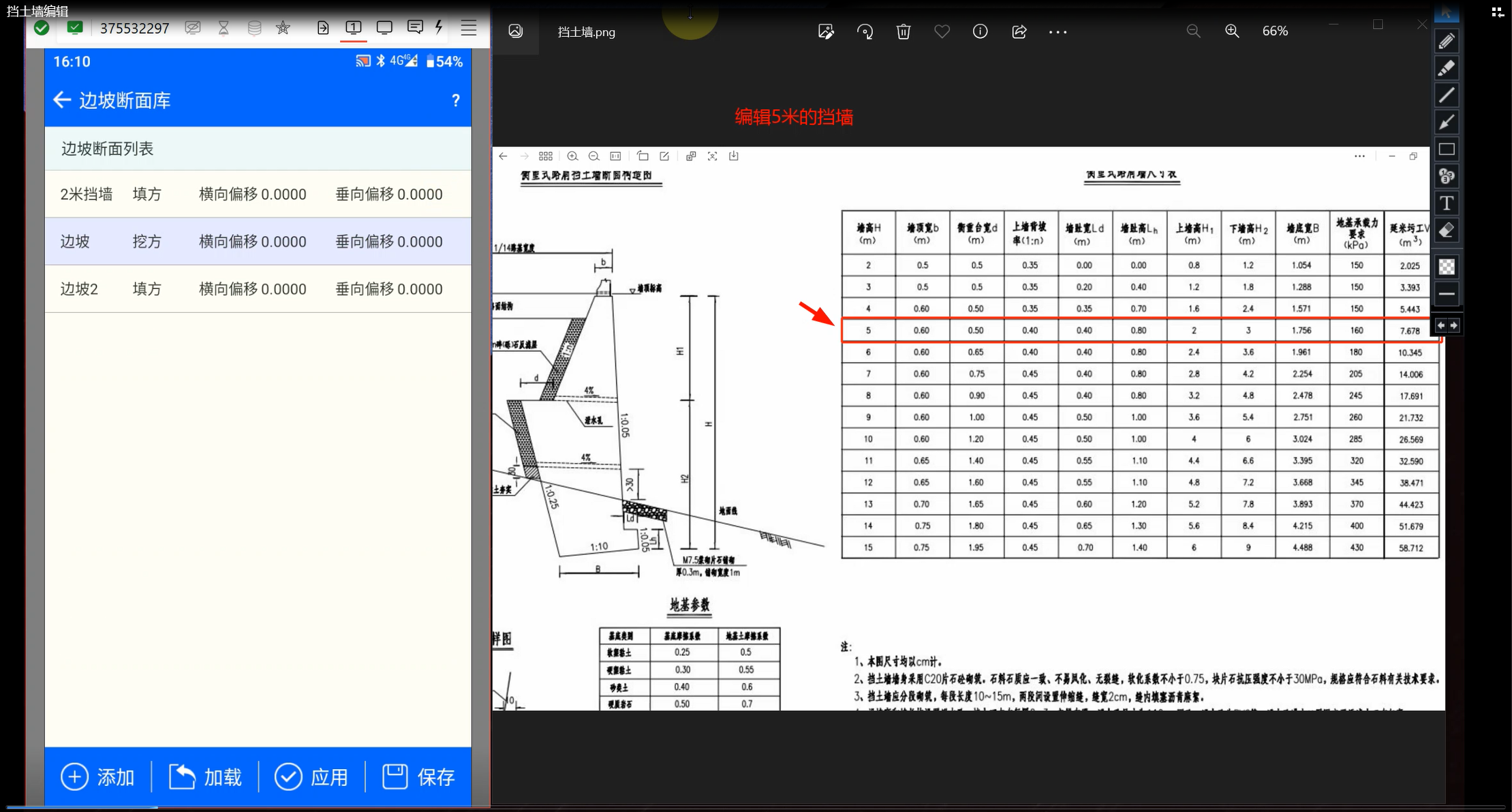
Task: Toggle the hide-screen eye icon in remote toolbar
Action: point(193,28)
